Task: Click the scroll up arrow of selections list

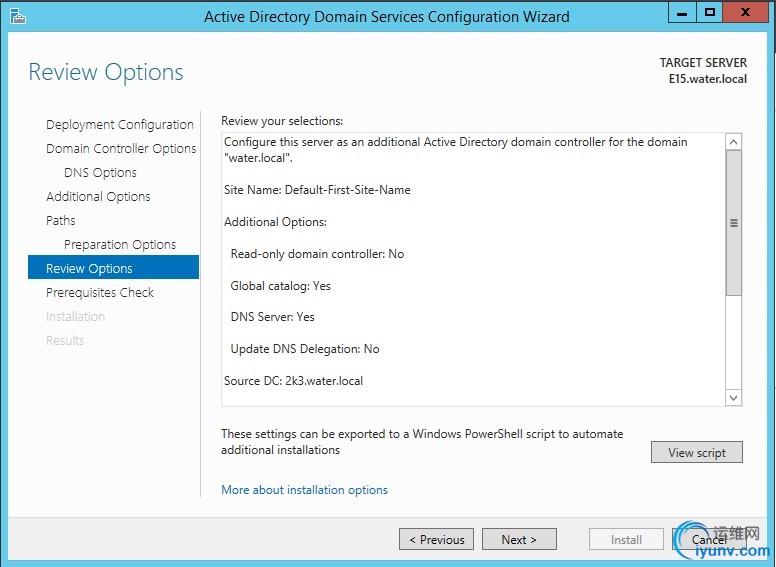Action: pyautogui.click(x=734, y=142)
